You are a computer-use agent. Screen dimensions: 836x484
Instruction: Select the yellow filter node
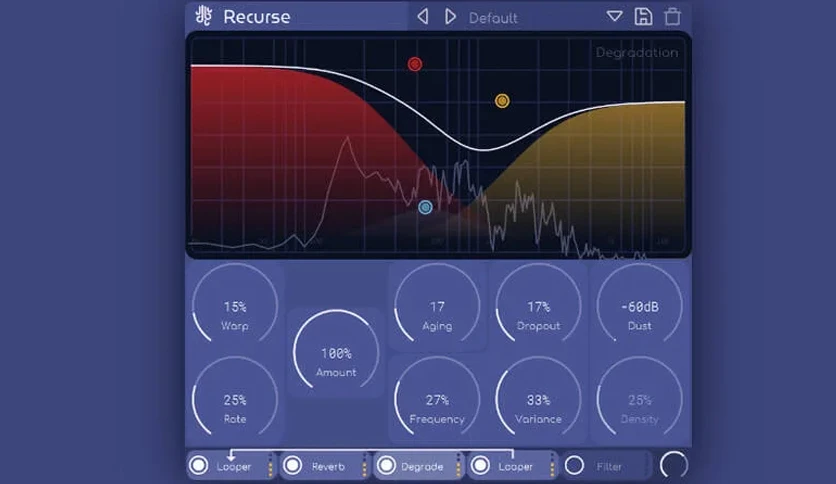tap(502, 101)
